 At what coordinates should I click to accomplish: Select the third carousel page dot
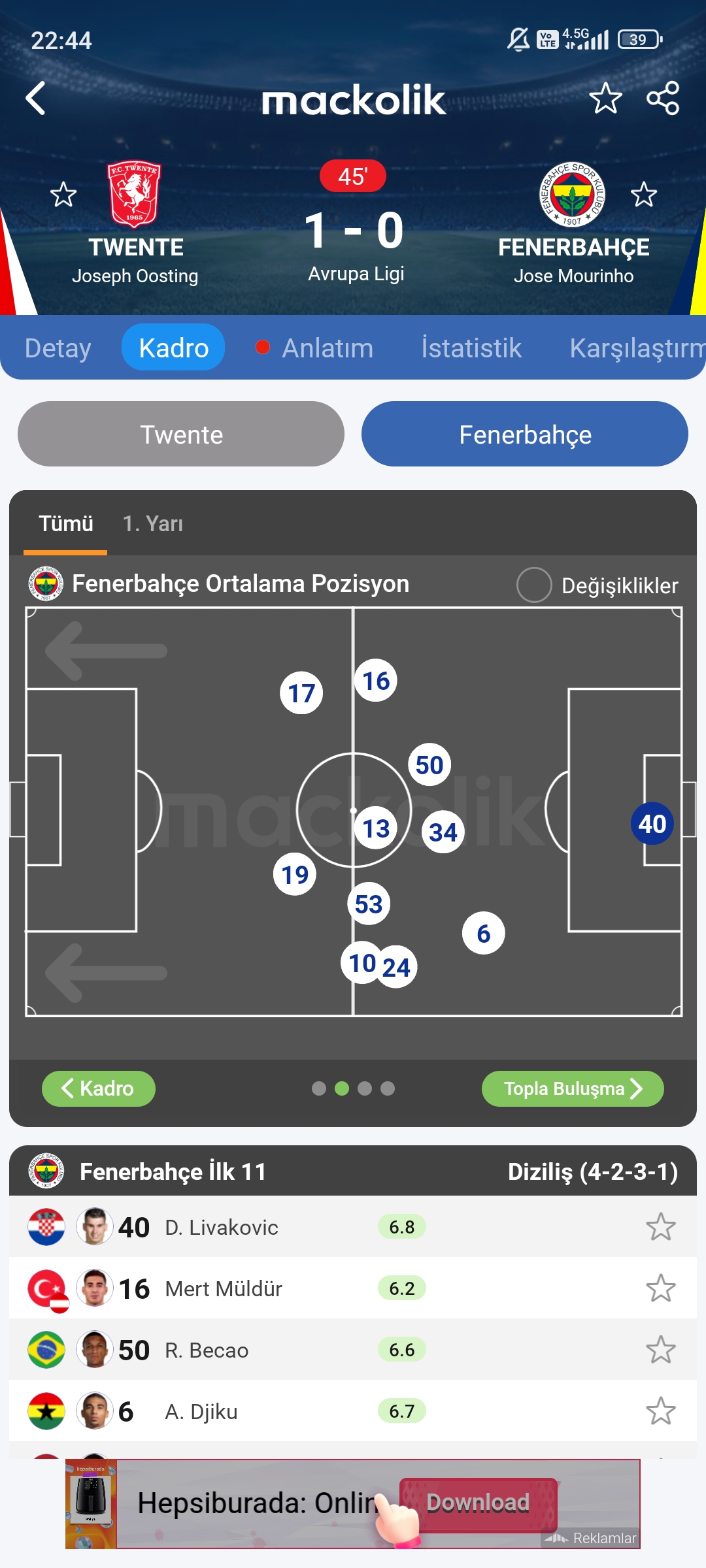pos(365,1088)
